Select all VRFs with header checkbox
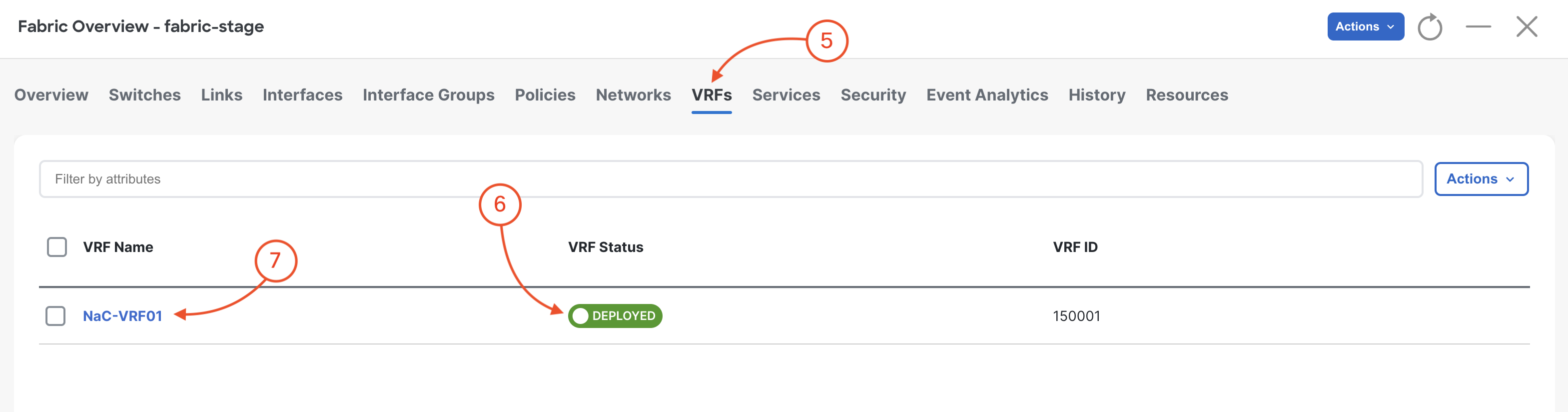 point(57,247)
